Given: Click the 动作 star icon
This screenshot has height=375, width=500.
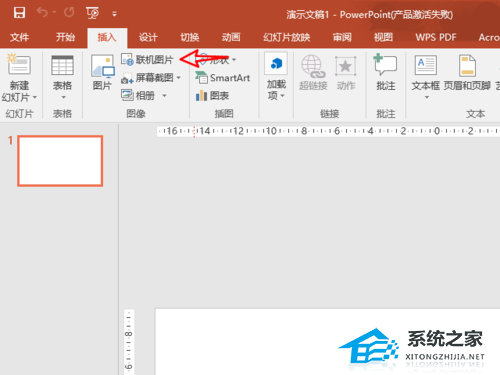Looking at the screenshot, I should [x=345, y=66].
